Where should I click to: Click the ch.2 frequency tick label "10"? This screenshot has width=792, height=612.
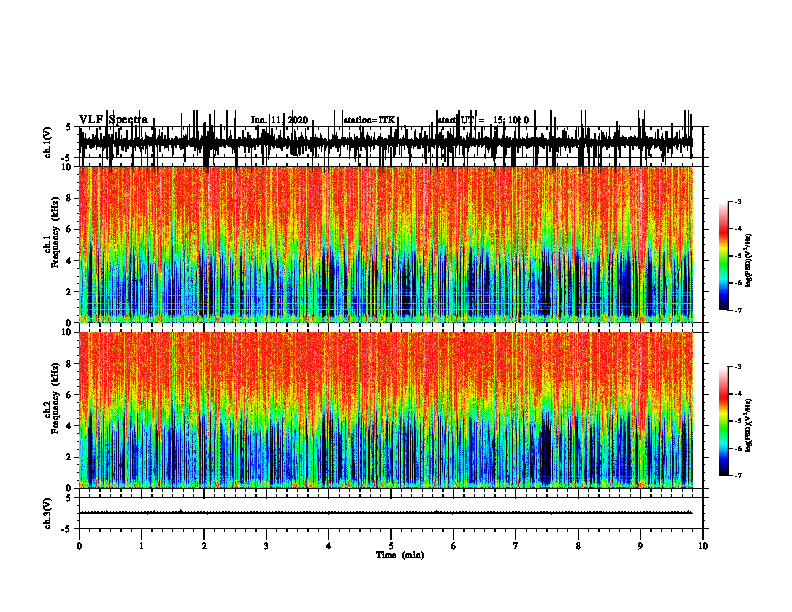[x=67, y=332]
